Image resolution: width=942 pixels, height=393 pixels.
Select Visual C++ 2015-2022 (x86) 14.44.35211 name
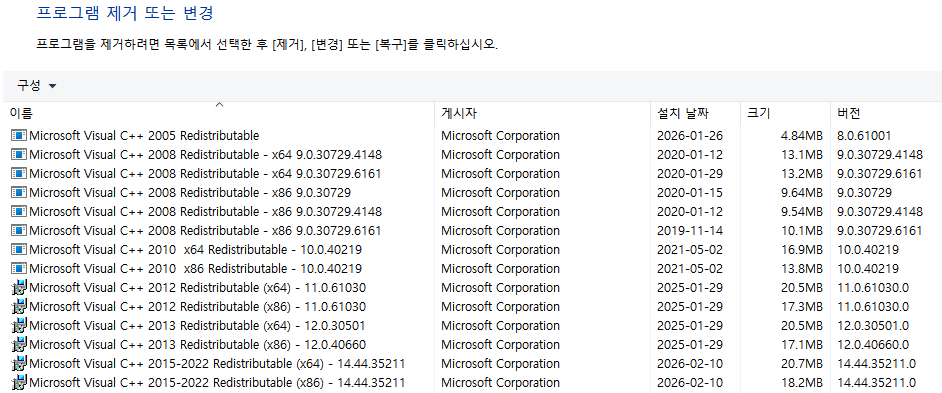pos(217,383)
